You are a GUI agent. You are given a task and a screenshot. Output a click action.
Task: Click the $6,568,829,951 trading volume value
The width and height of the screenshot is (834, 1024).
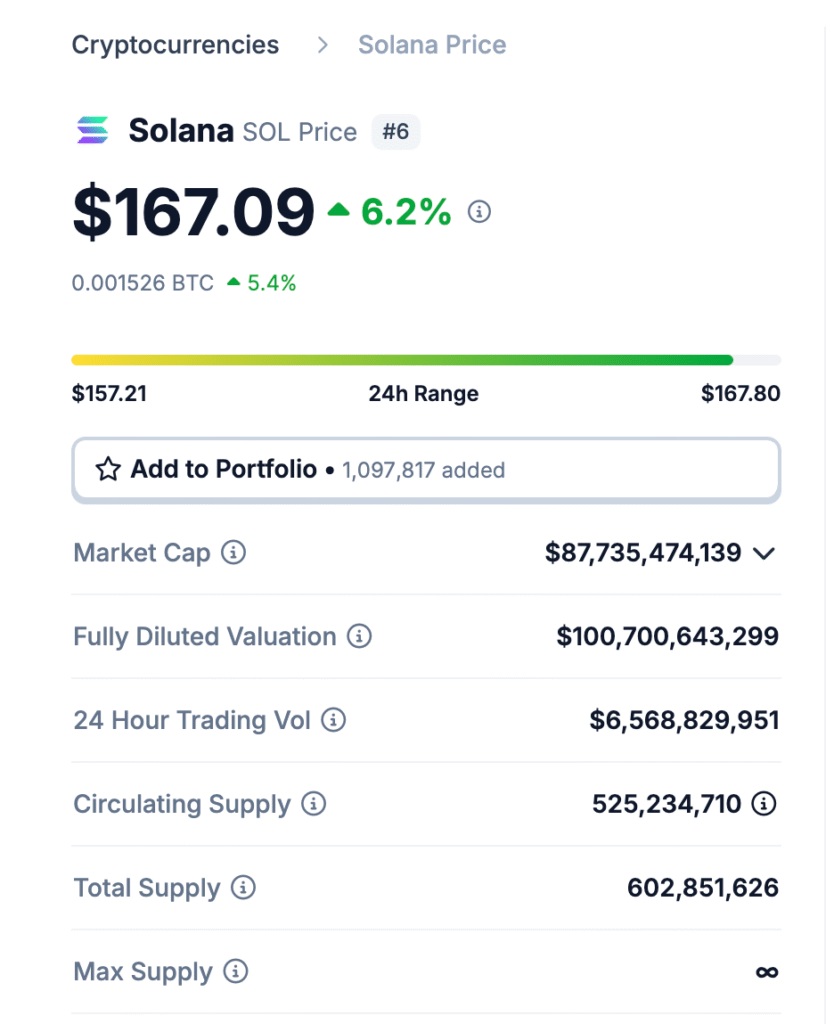coord(684,720)
